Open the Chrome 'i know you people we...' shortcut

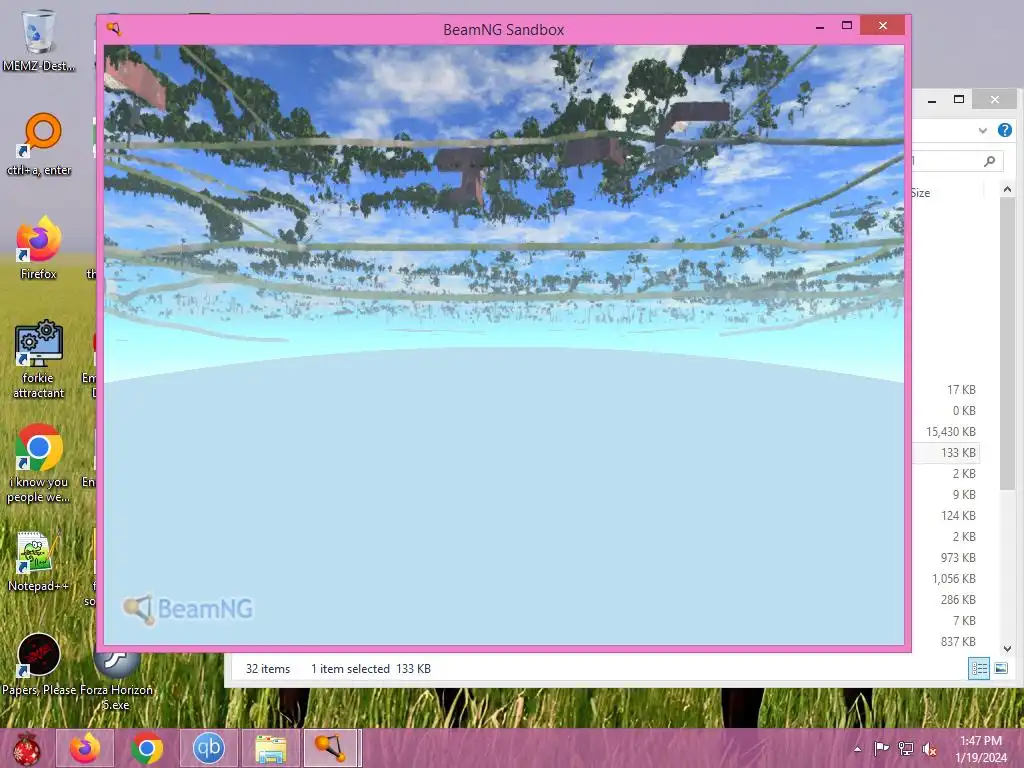click(39, 462)
